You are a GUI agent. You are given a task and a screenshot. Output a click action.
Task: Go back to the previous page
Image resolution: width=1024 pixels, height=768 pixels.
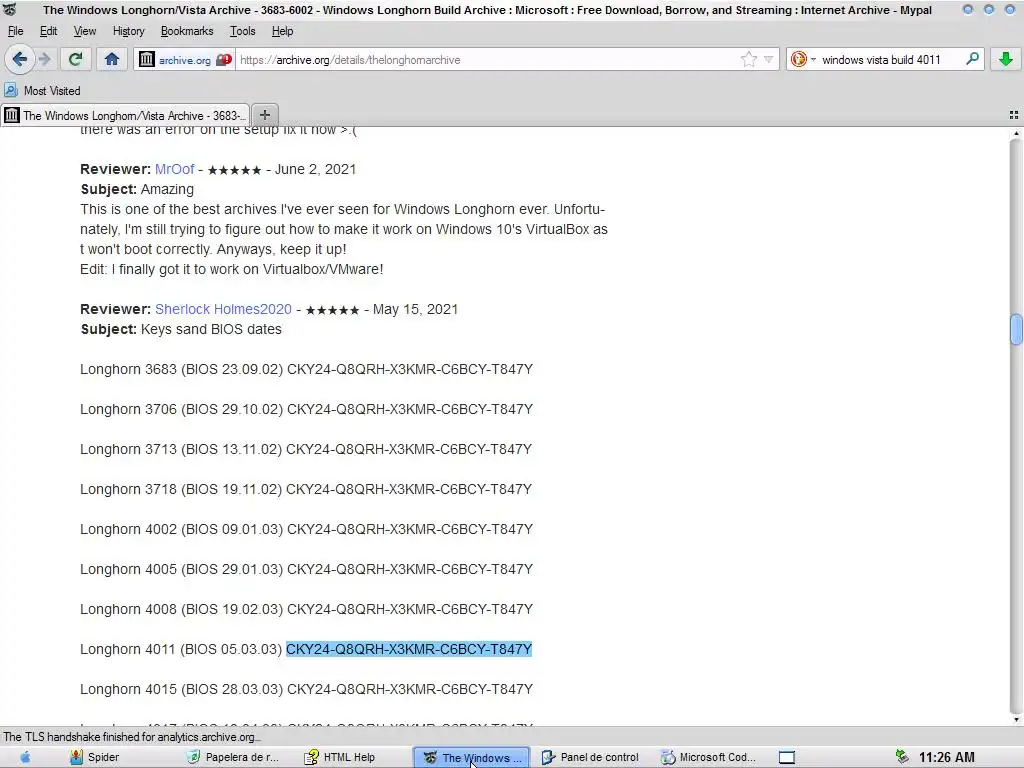click(x=19, y=59)
